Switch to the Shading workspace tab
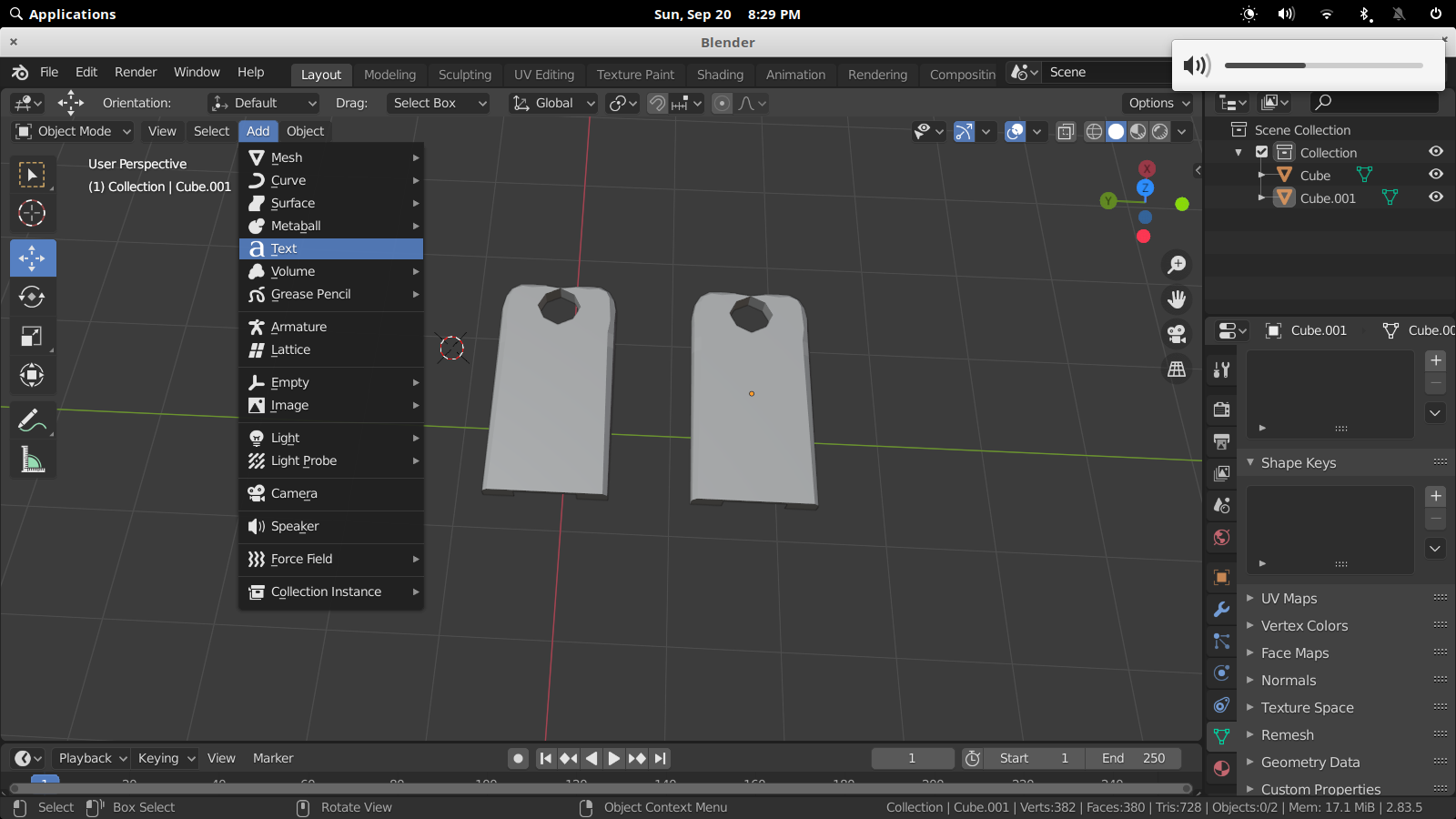Viewport: 1456px width, 819px height. [x=720, y=75]
